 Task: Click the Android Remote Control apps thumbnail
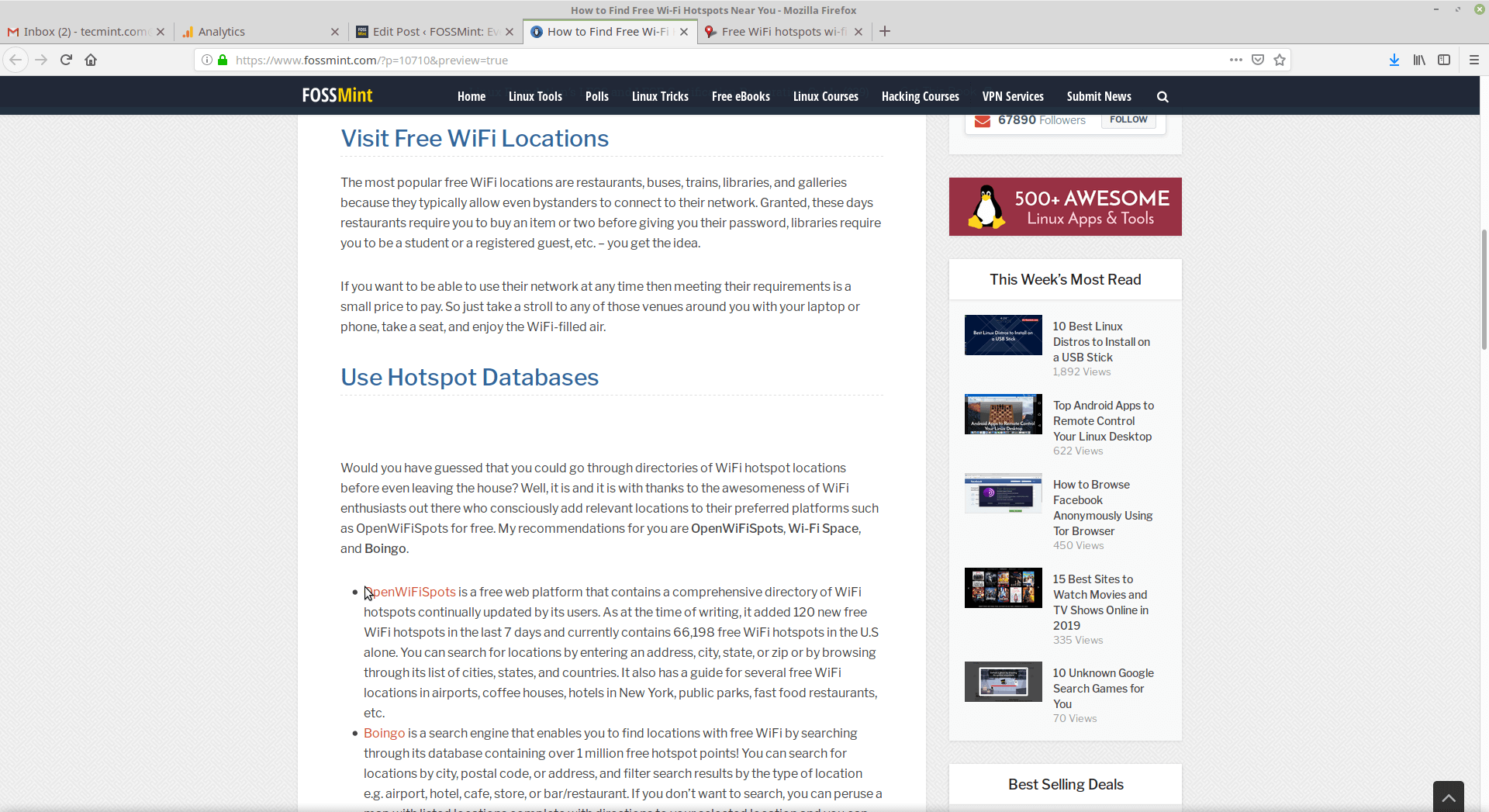(x=1004, y=414)
